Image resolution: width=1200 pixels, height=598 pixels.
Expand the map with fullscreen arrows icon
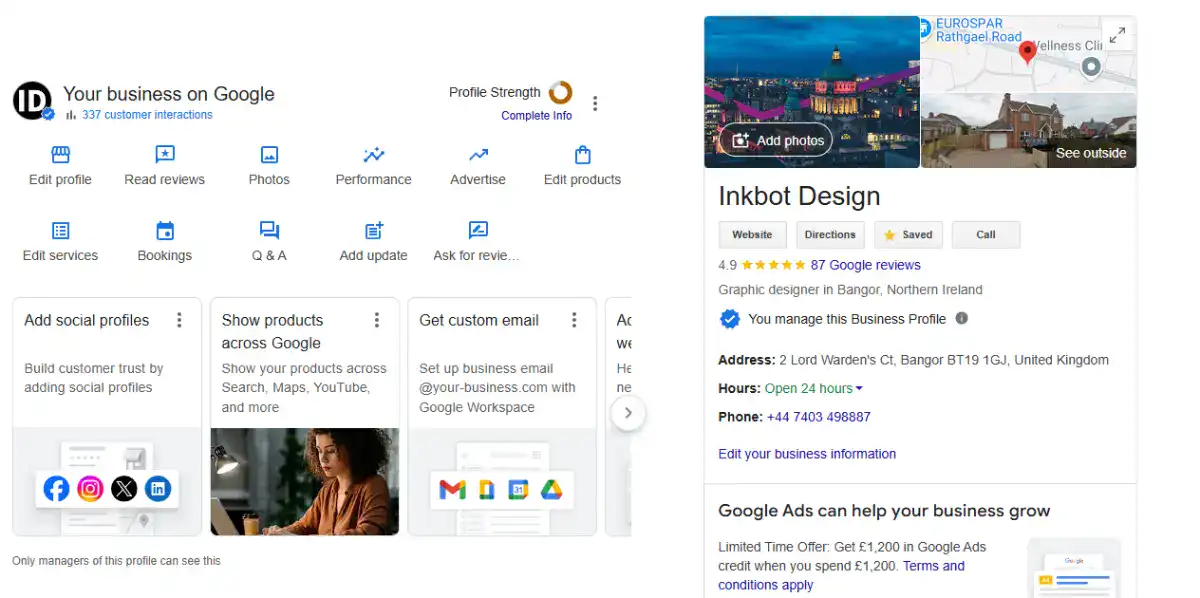pos(1117,36)
